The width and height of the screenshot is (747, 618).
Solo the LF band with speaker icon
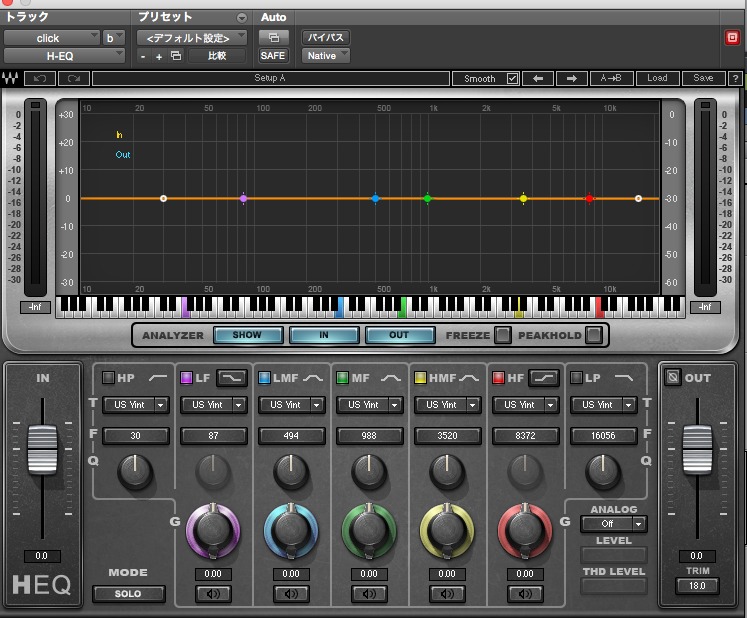tap(213, 594)
